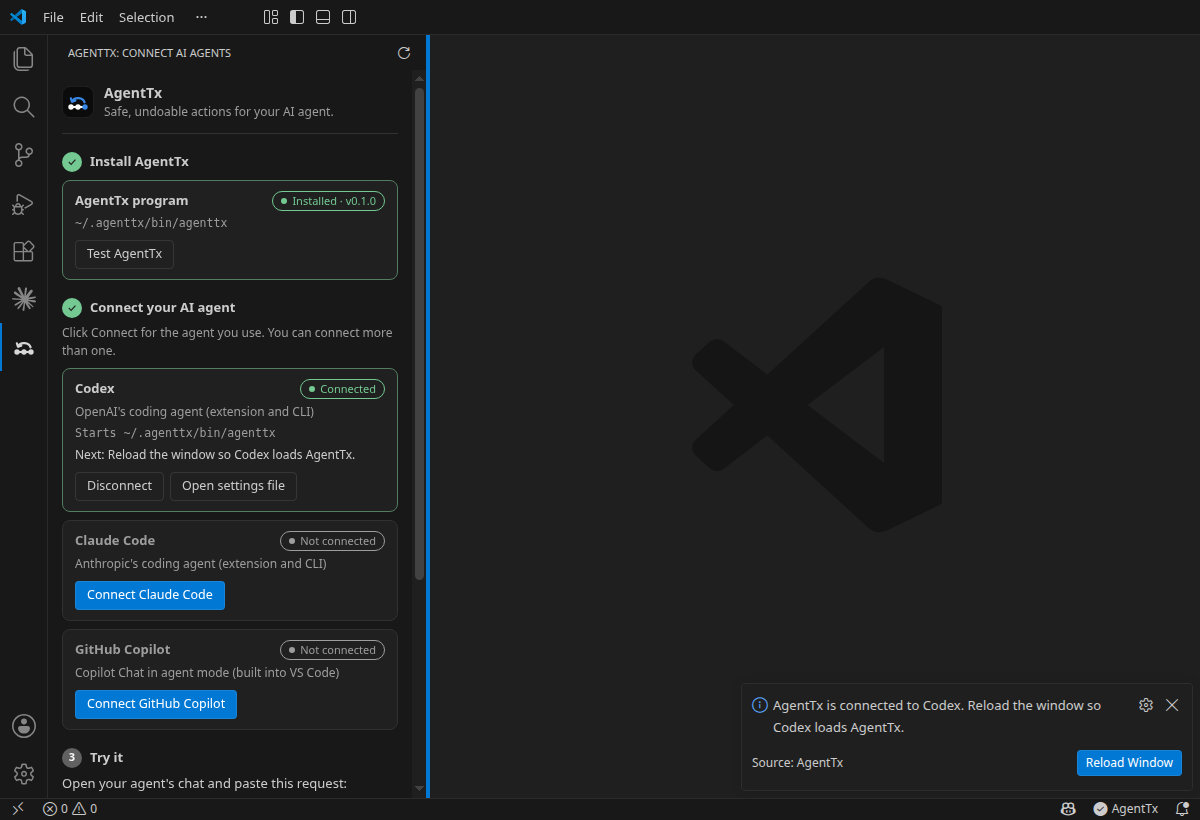This screenshot has width=1200, height=820.
Task: Click green checkmark beside Connect your AI agent
Action: coord(72,308)
